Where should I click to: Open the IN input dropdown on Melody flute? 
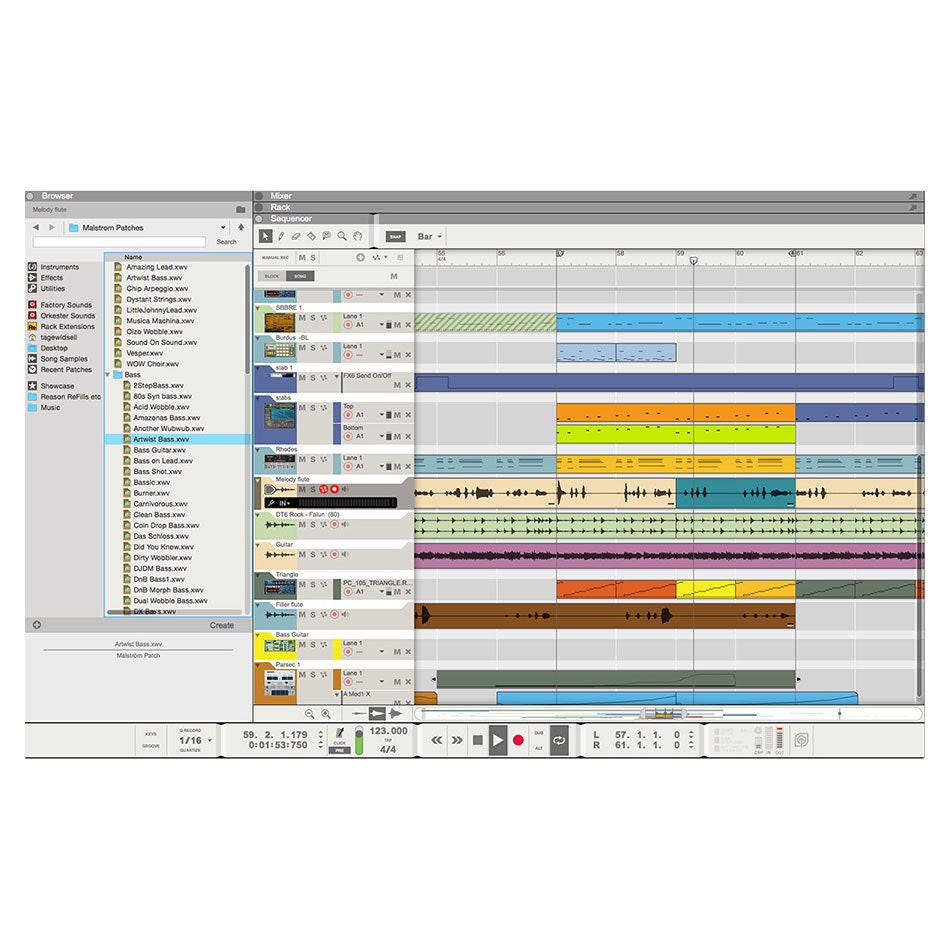coord(284,503)
